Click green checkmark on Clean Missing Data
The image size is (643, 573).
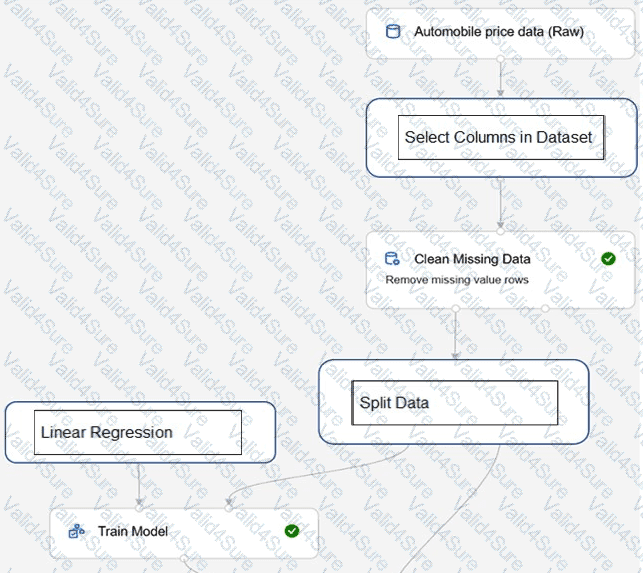(x=608, y=259)
